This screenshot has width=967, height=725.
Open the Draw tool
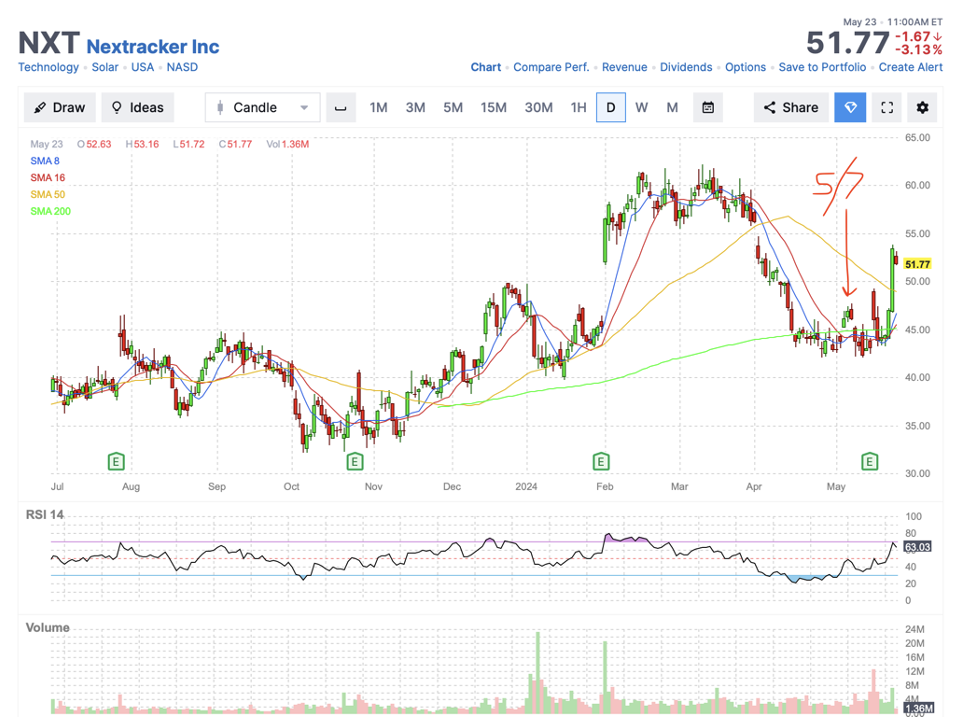click(x=60, y=107)
